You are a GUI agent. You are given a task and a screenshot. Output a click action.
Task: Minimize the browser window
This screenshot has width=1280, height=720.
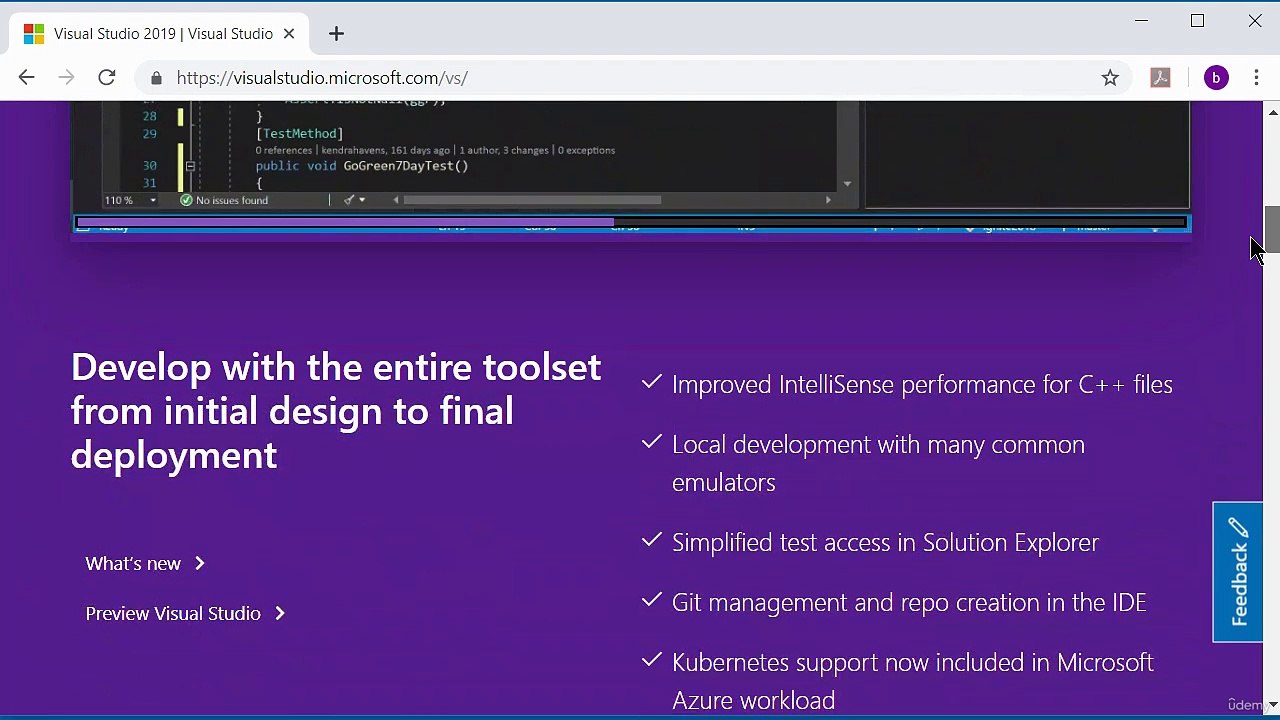click(1142, 21)
